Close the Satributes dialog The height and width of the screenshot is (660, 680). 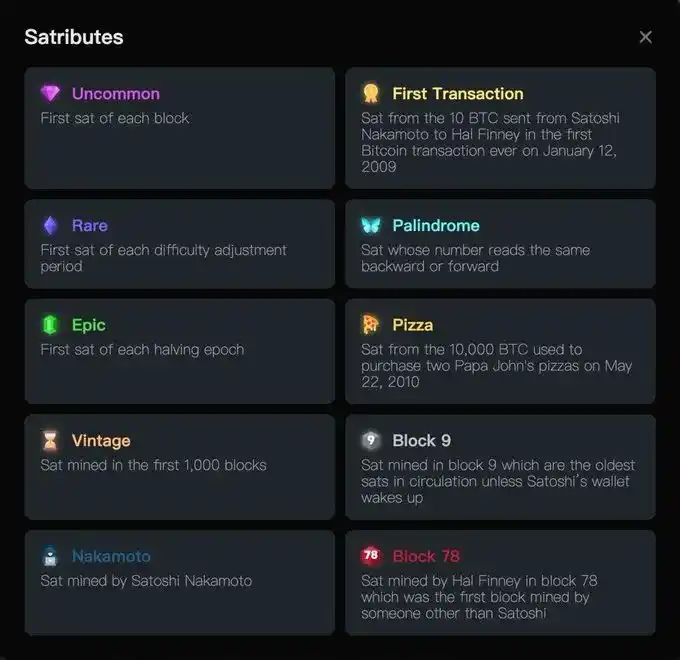coord(645,37)
